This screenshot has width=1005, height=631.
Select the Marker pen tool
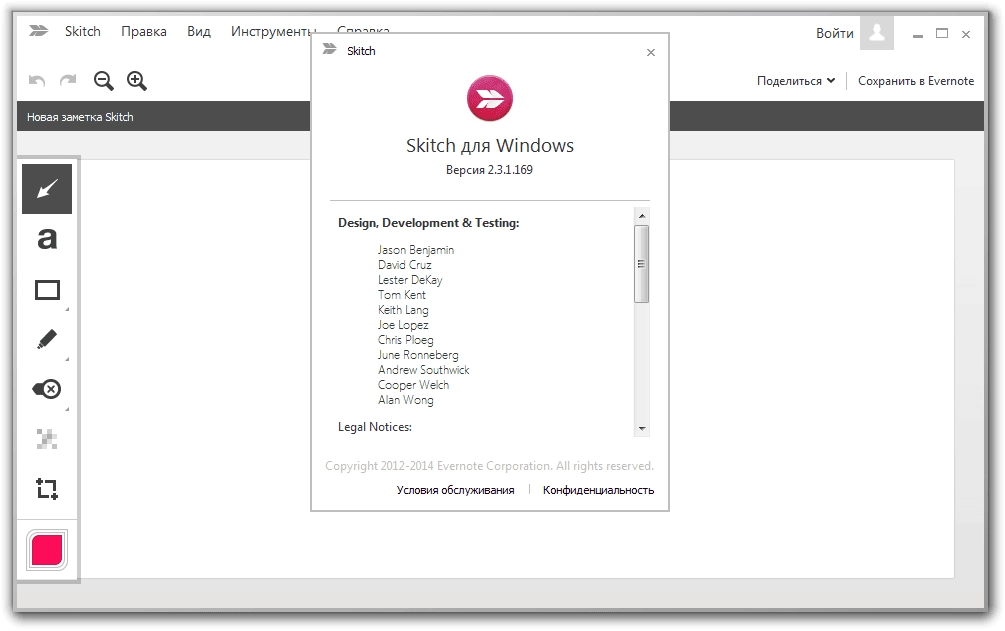pos(47,339)
